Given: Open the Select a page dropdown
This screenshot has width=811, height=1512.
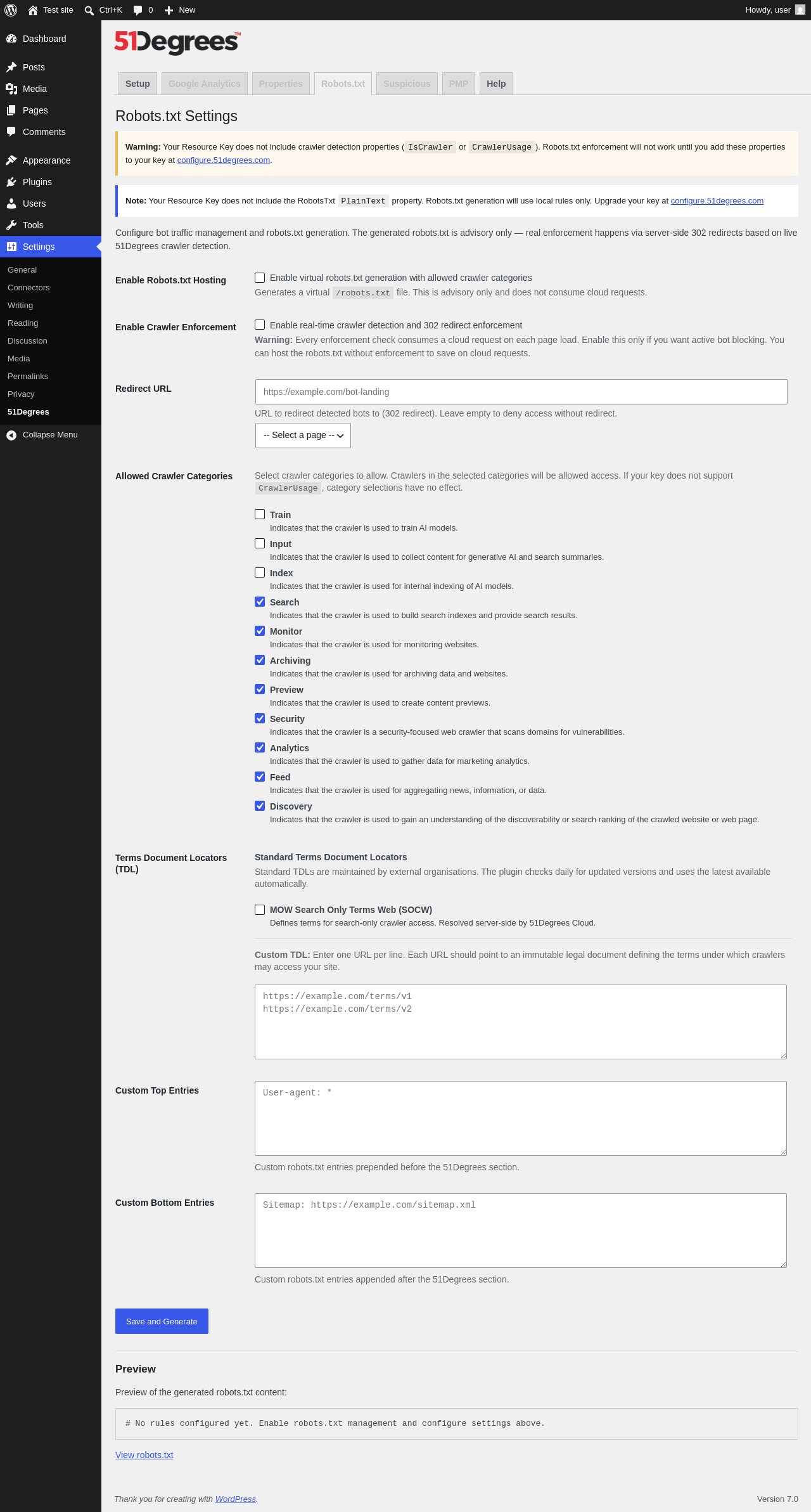Looking at the screenshot, I should tap(303, 436).
